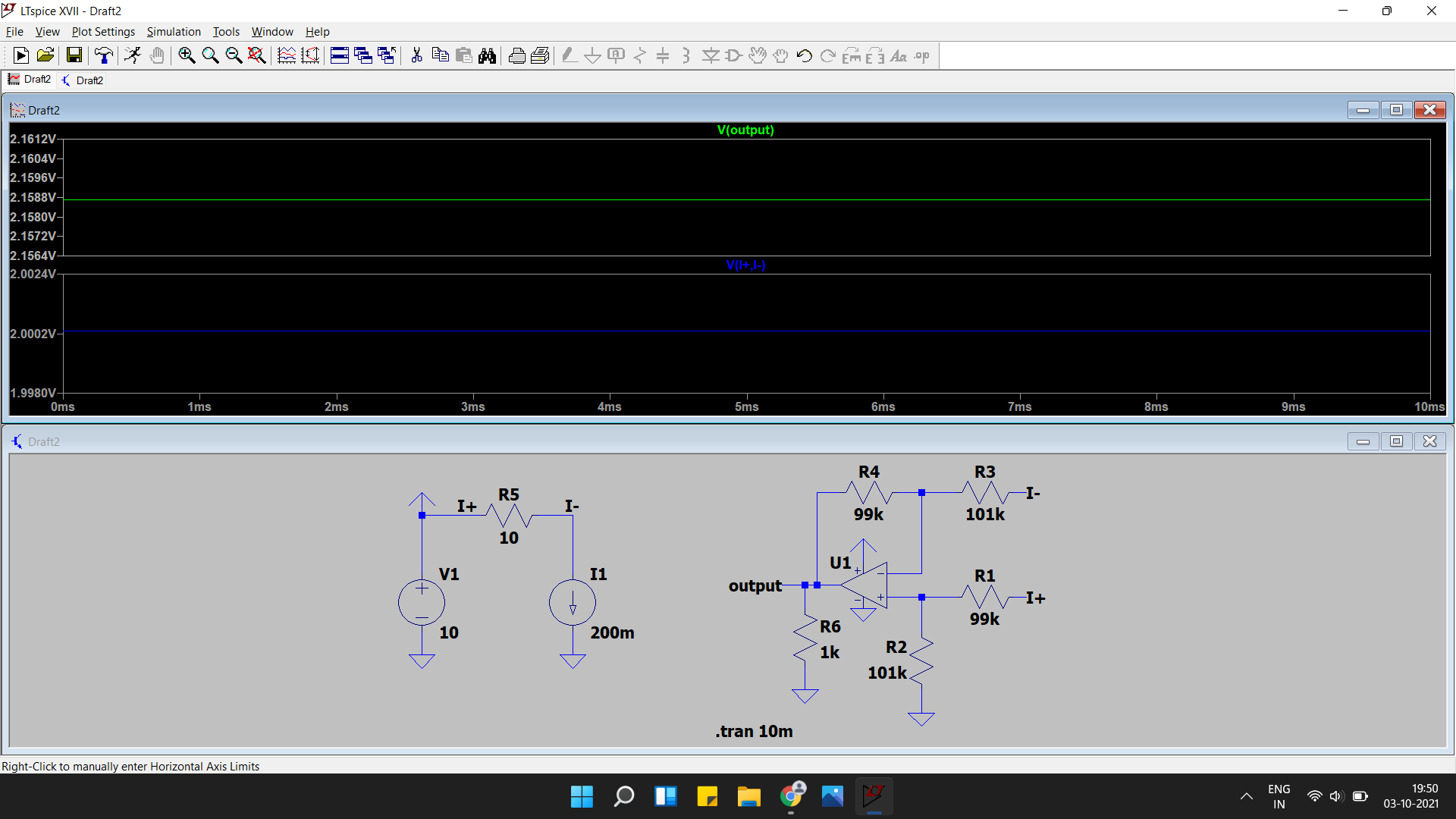Open the Tools menu
This screenshot has width=1456, height=819.
pyautogui.click(x=226, y=32)
